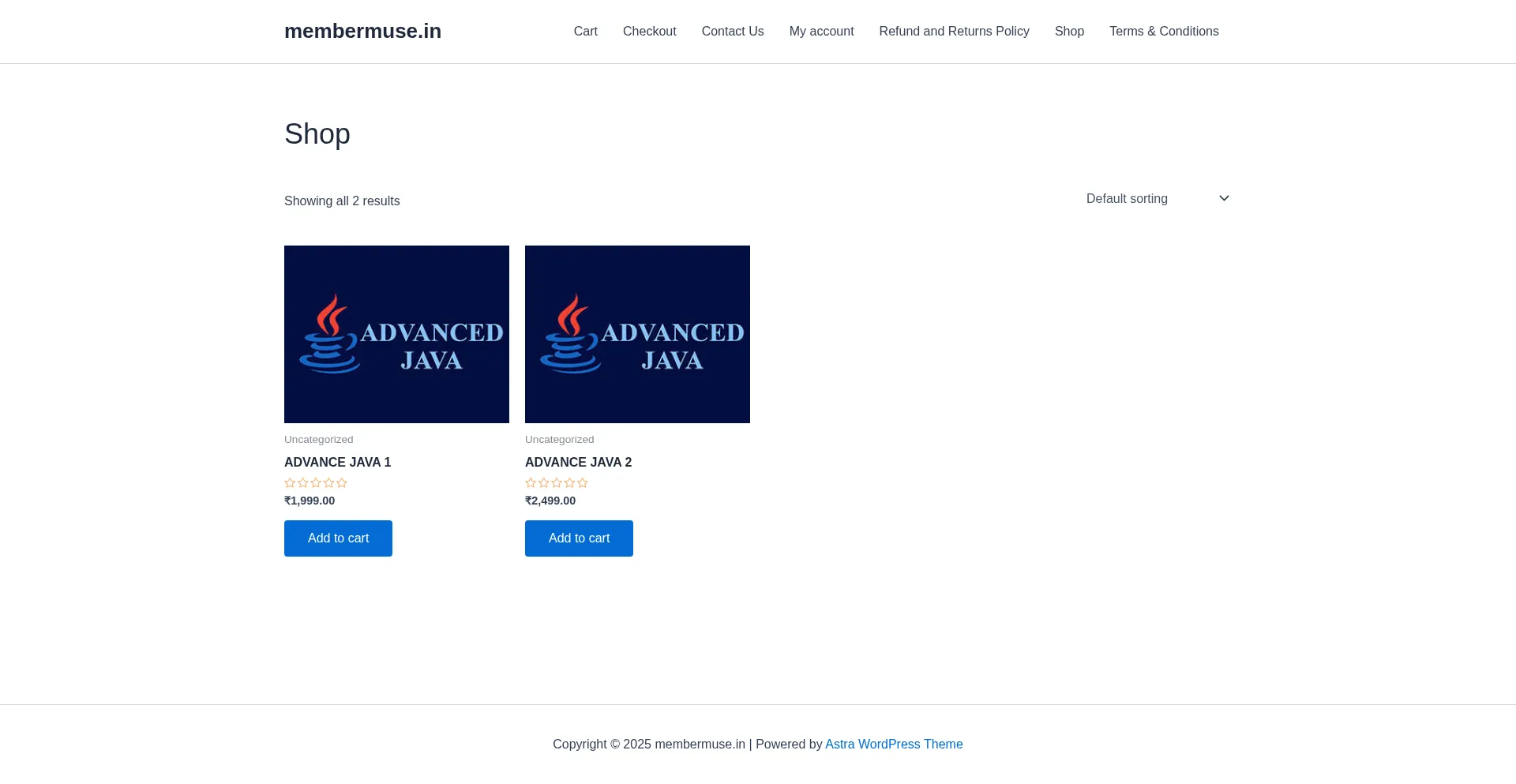Open the Cart page from navigation
The image size is (1516, 784).
(585, 32)
